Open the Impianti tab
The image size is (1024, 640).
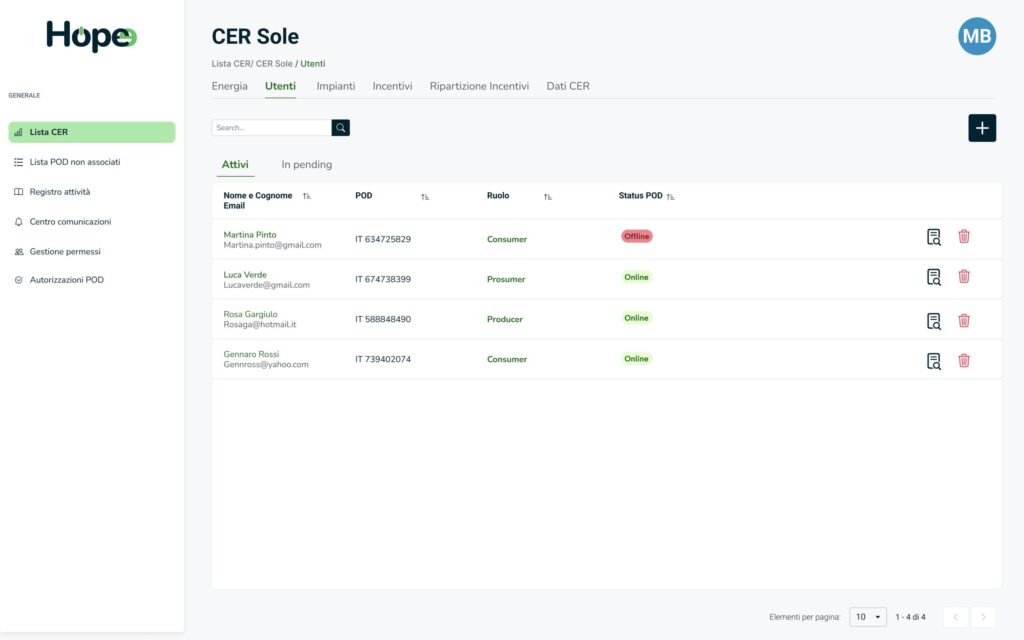point(336,86)
